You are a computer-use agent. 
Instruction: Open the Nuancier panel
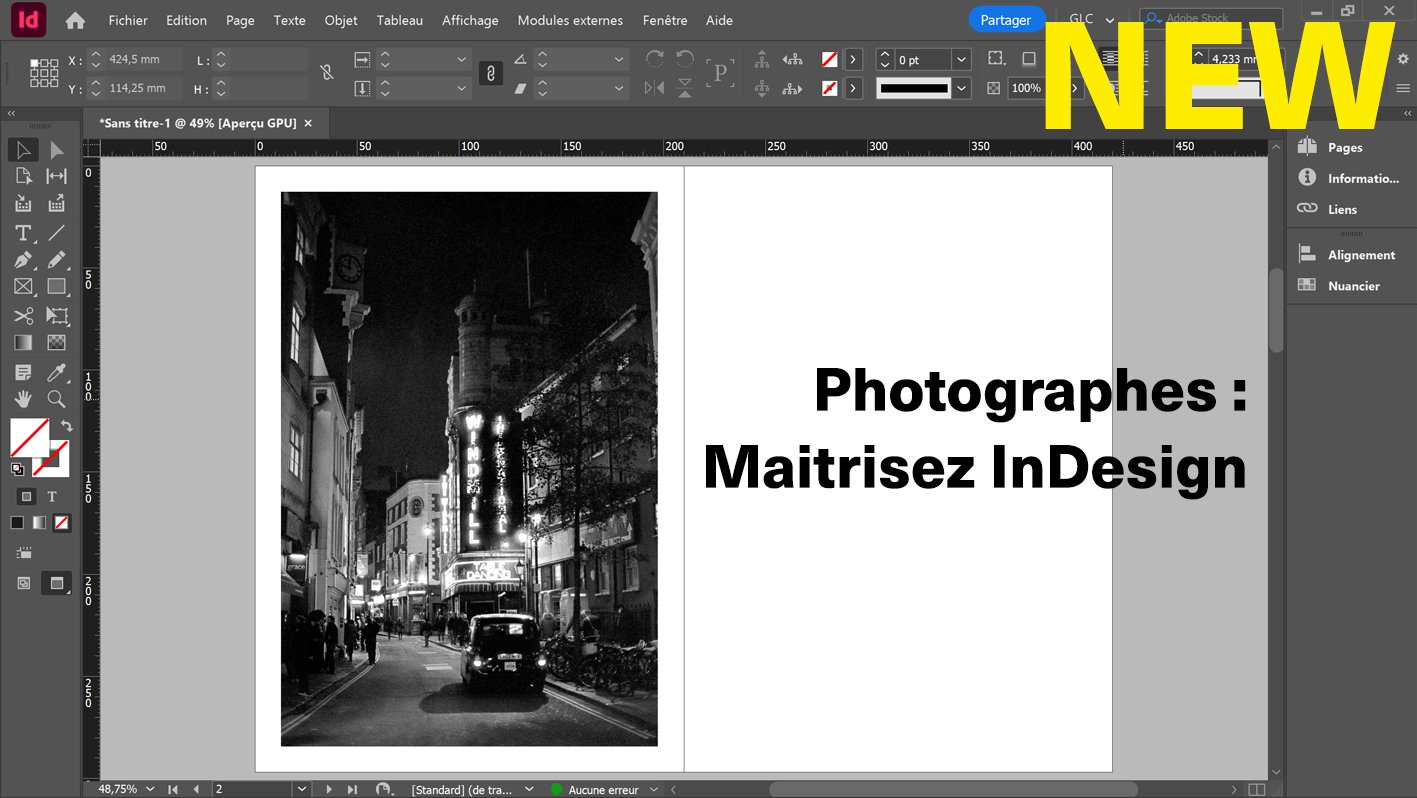1353,286
